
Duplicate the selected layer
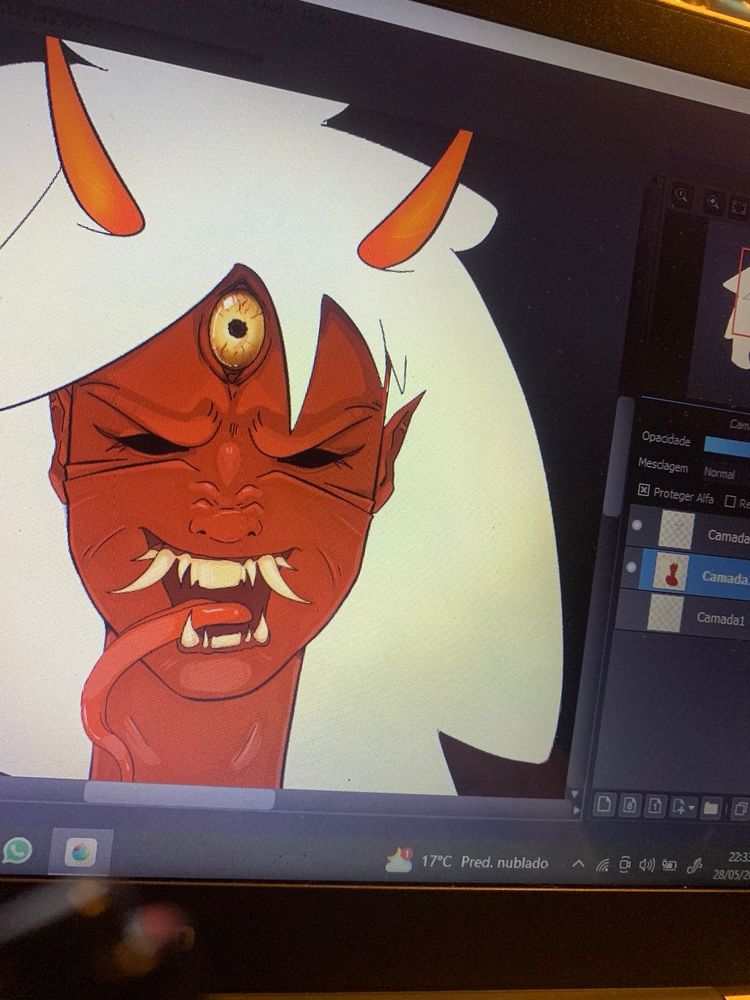pos(740,809)
